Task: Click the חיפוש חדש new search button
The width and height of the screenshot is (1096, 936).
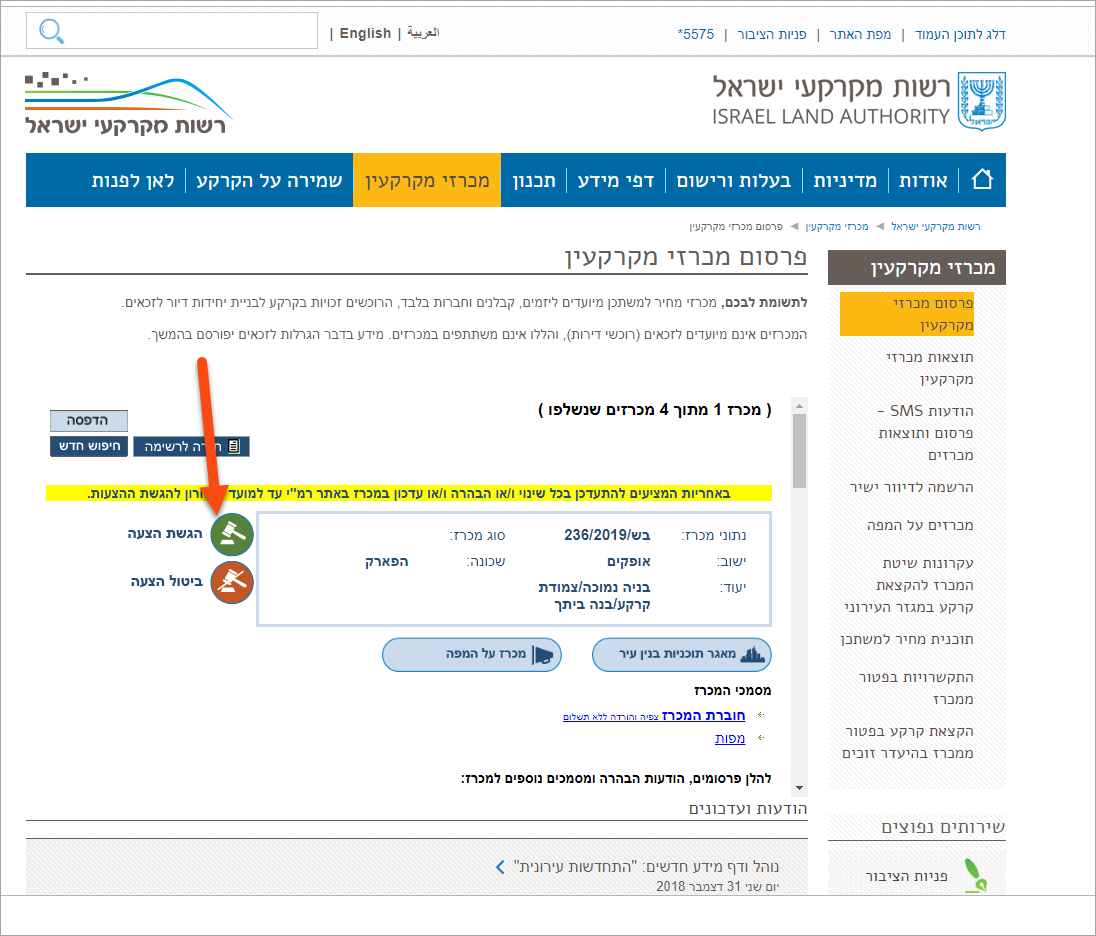Action: click(89, 446)
